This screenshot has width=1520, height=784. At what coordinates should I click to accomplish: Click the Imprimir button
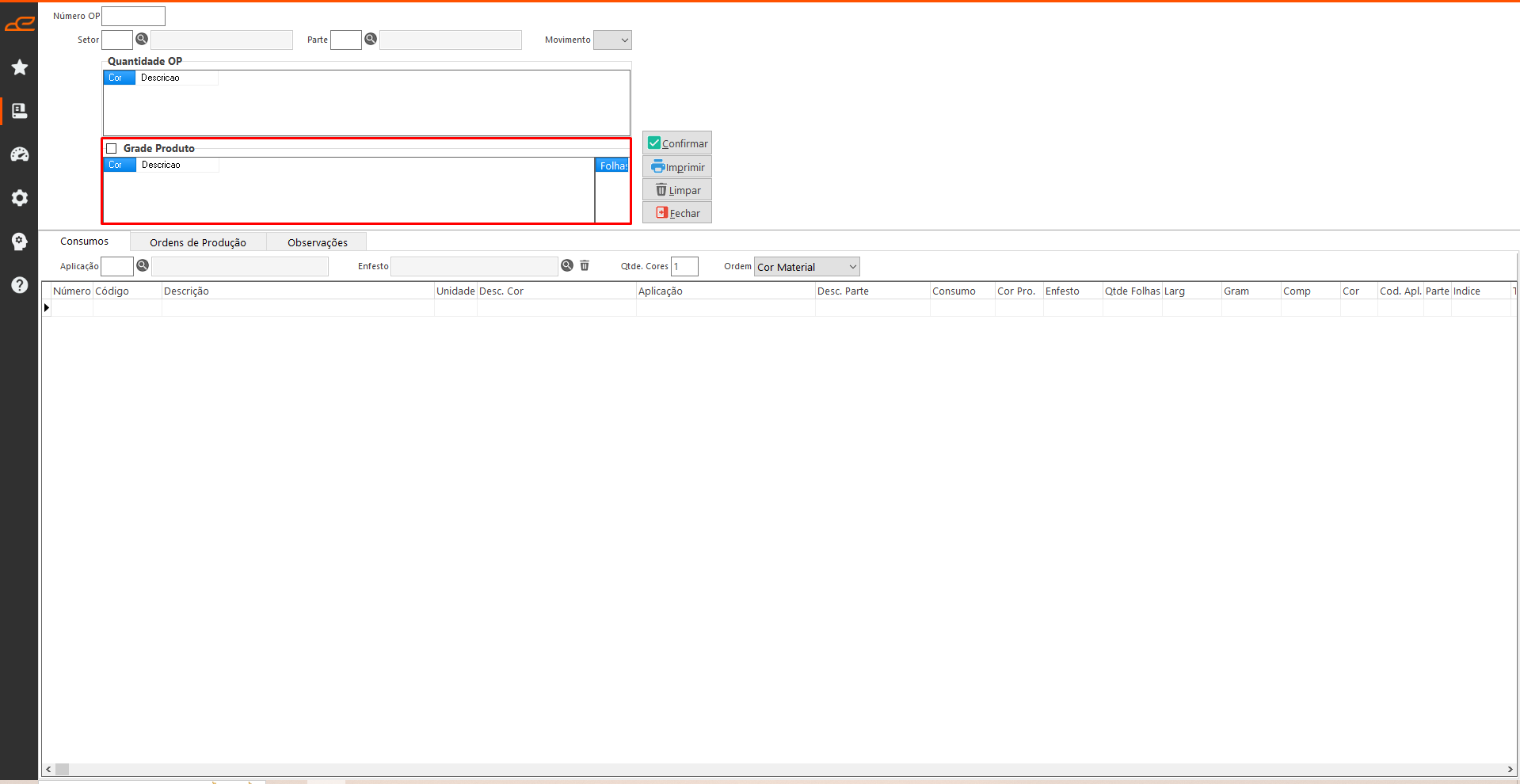coord(677,167)
